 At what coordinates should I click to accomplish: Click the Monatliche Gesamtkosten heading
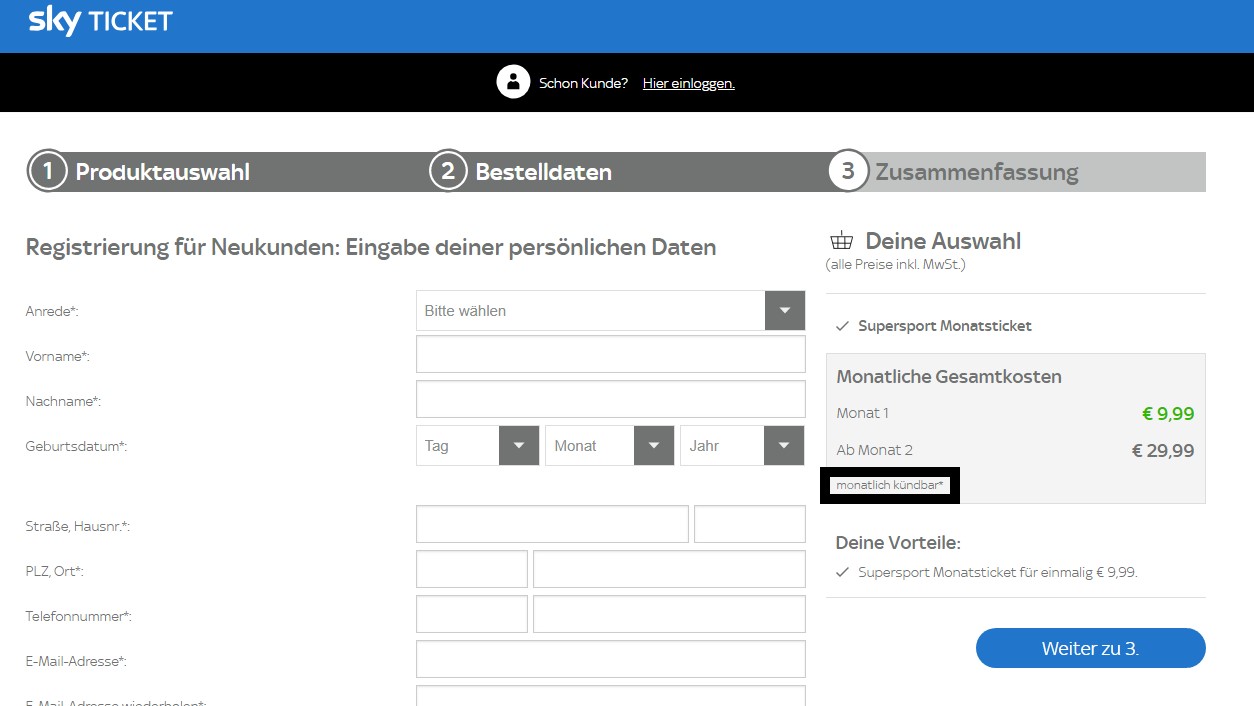(949, 377)
